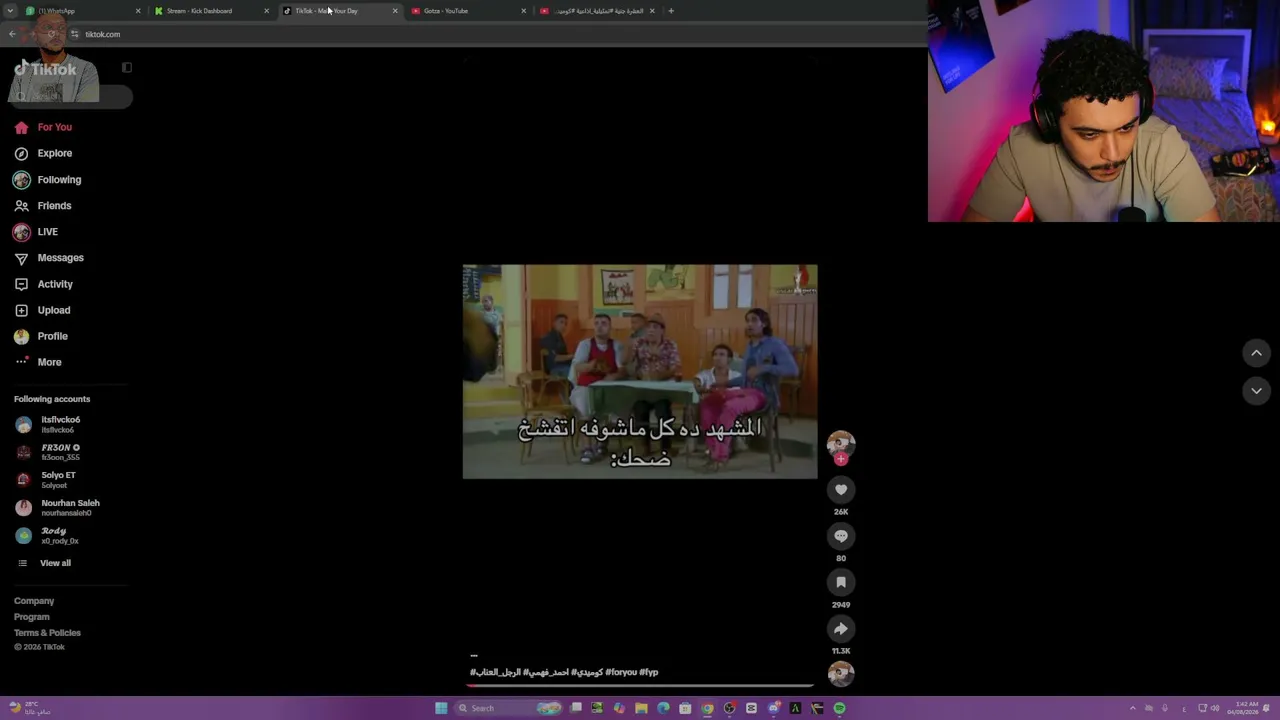Screen dimensions: 1280x720
Task: Click the Upload plus-square icon
Action: pyautogui.click(x=21, y=310)
